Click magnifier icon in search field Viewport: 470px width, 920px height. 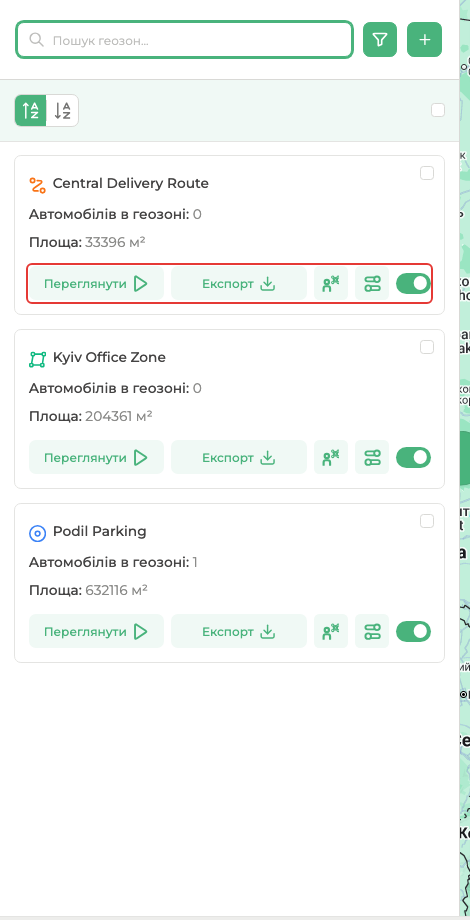point(36,40)
